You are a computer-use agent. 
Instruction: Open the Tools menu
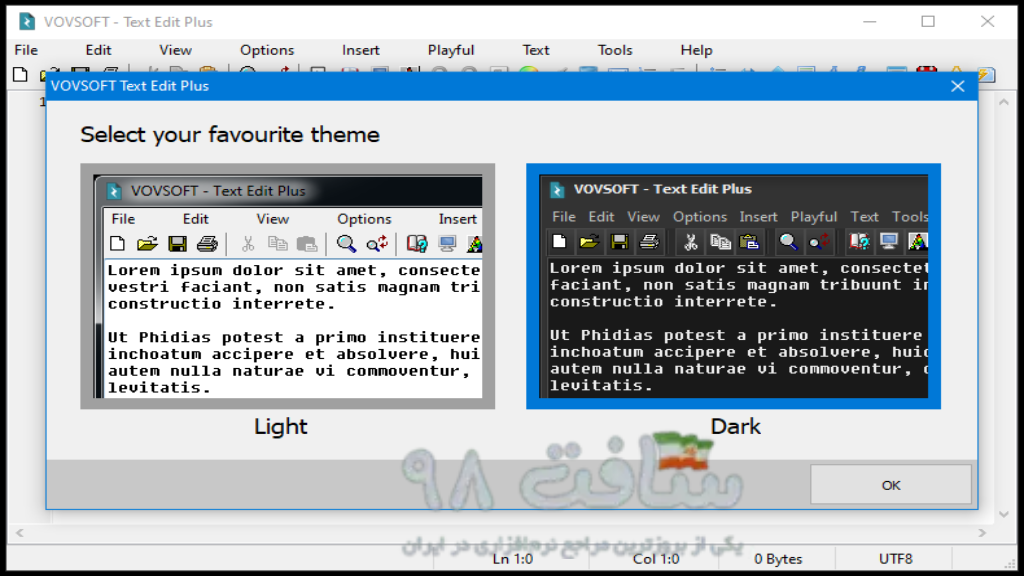click(x=615, y=50)
